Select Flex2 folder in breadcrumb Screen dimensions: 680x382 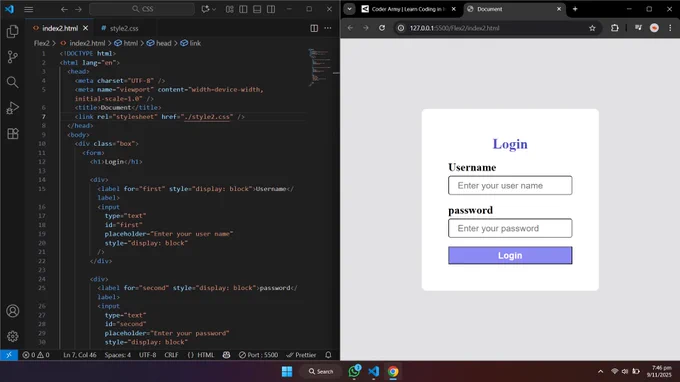coord(42,43)
